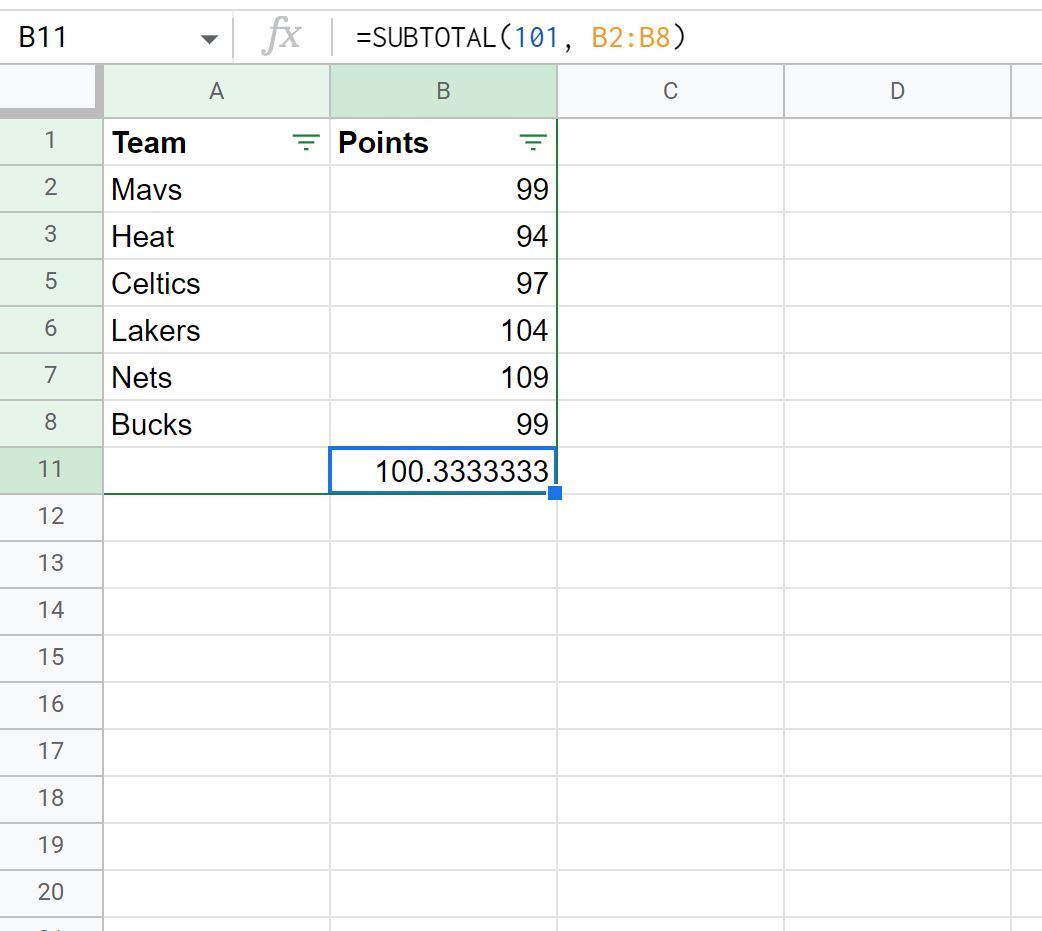Select row 12 header
1042x931 pixels.
click(51, 518)
